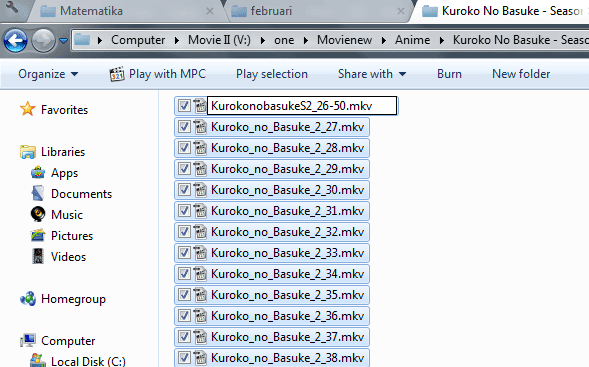The image size is (589, 367).
Task: Open the Organize dropdown menu
Action: (48, 74)
